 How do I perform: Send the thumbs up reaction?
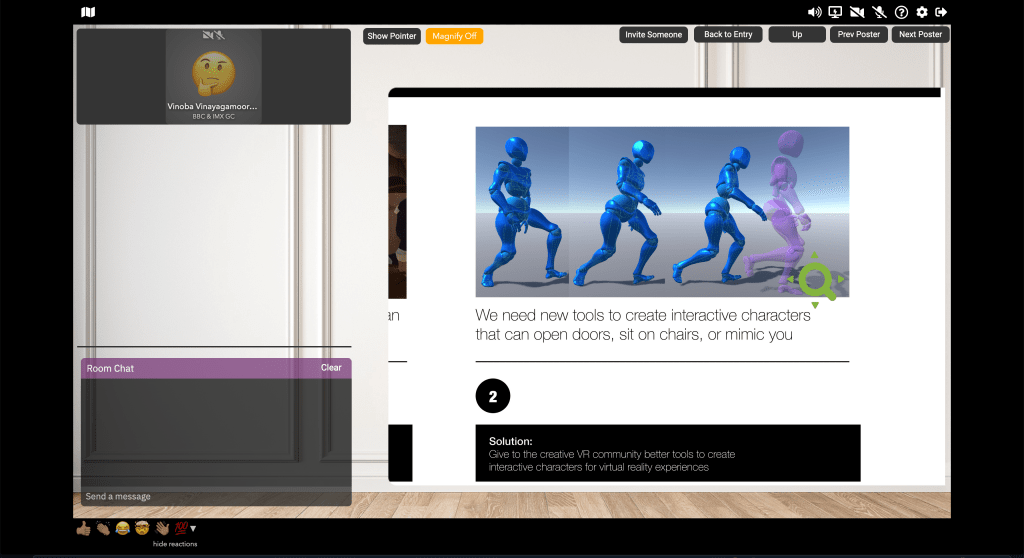[x=84, y=528]
